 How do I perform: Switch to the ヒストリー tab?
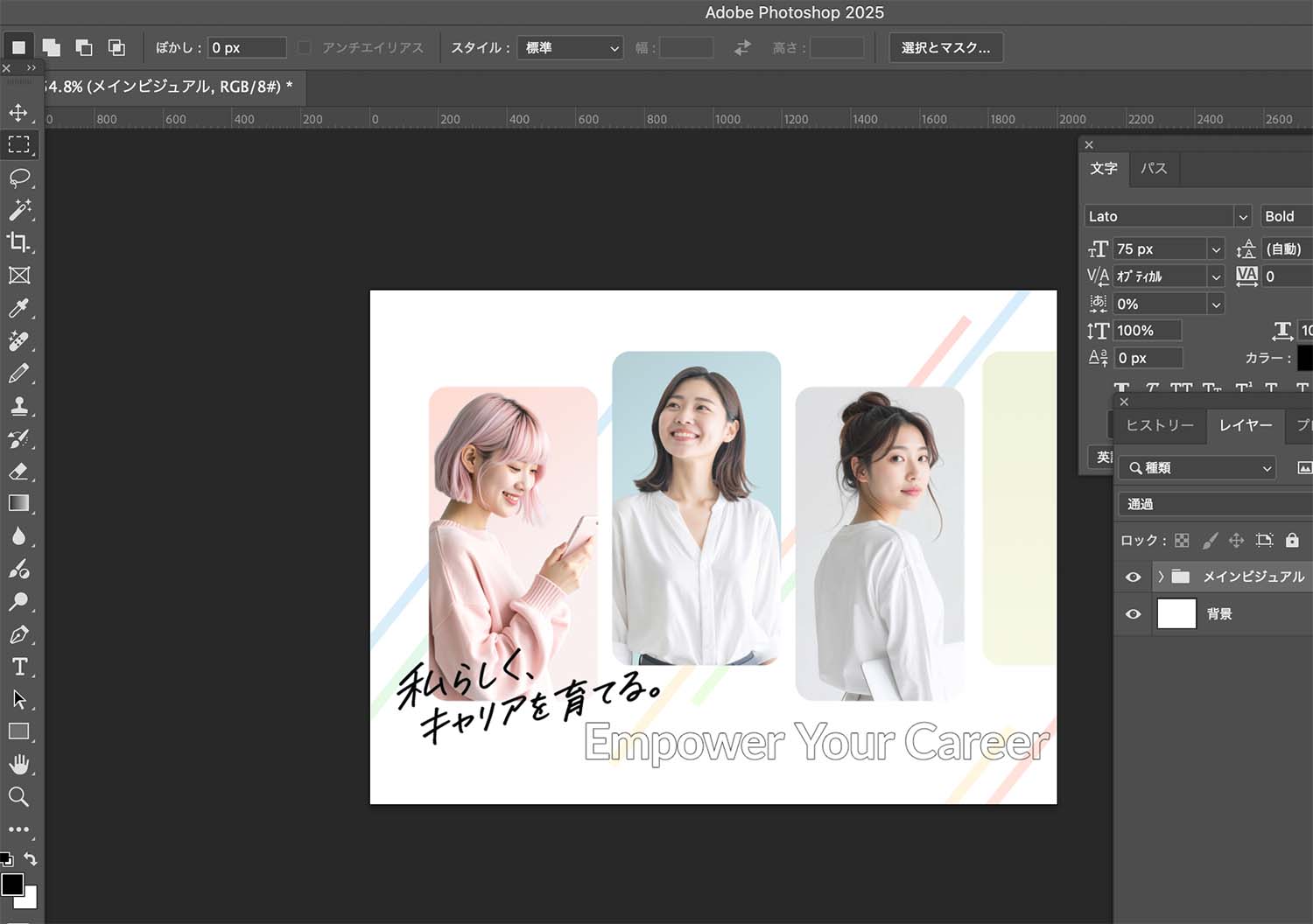click(x=1159, y=425)
